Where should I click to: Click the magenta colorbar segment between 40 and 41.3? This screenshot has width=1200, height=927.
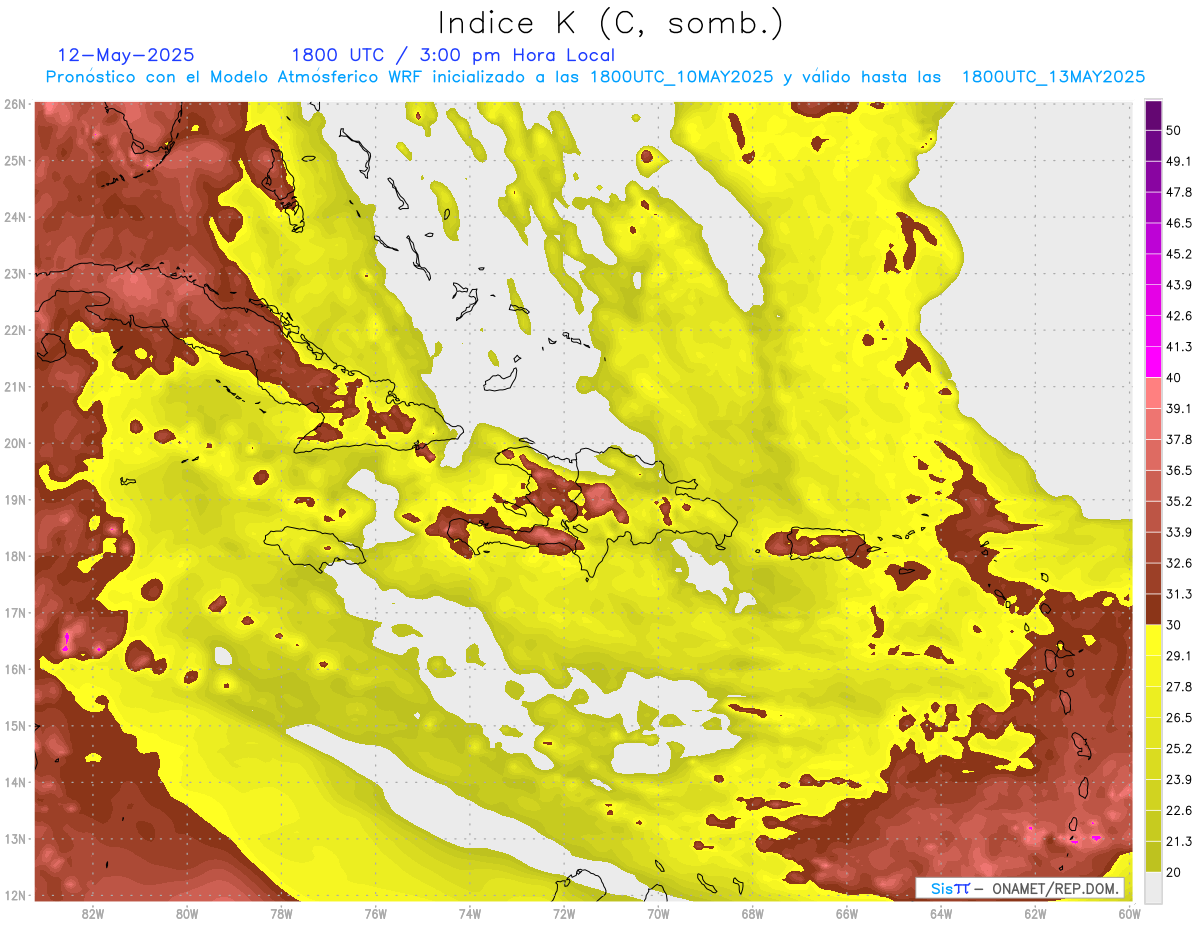1153,362
